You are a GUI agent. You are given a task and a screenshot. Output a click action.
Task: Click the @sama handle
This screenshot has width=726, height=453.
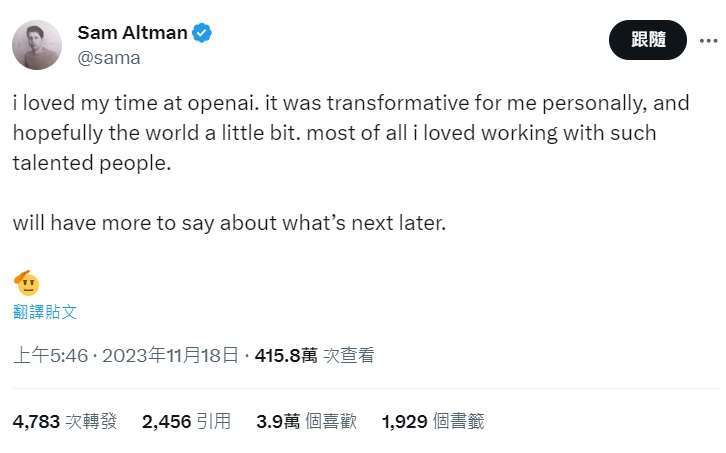point(109,58)
